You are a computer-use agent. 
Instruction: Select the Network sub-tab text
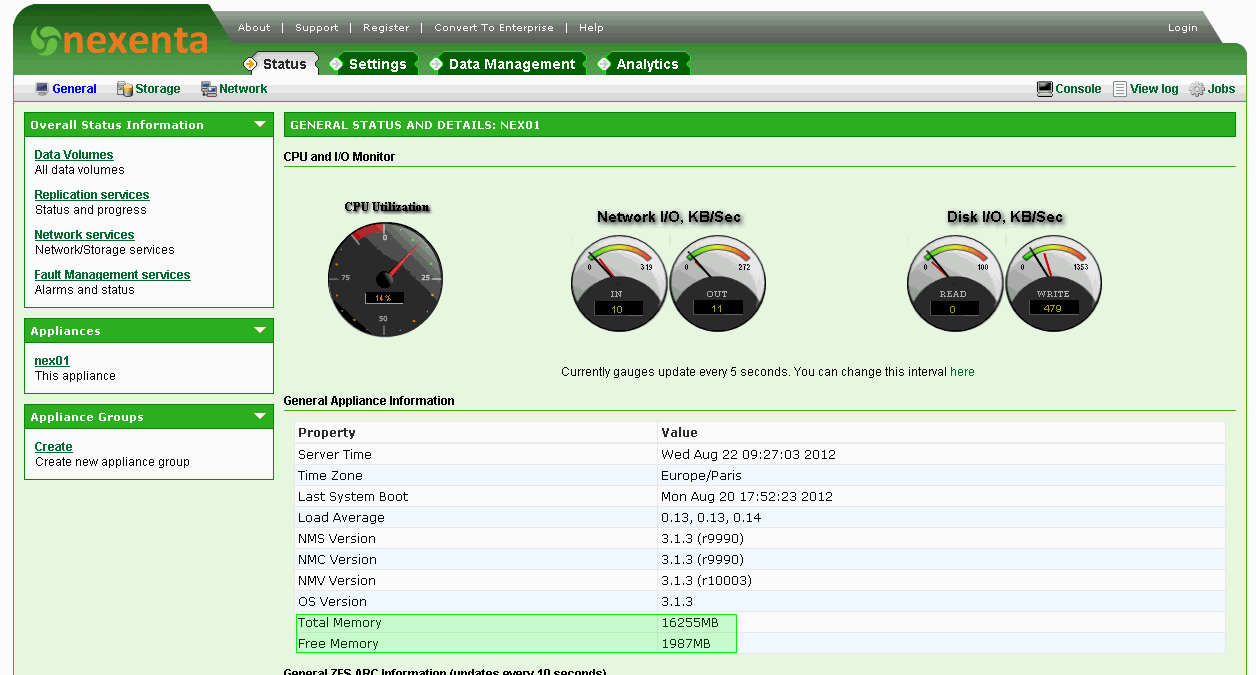click(x=243, y=89)
